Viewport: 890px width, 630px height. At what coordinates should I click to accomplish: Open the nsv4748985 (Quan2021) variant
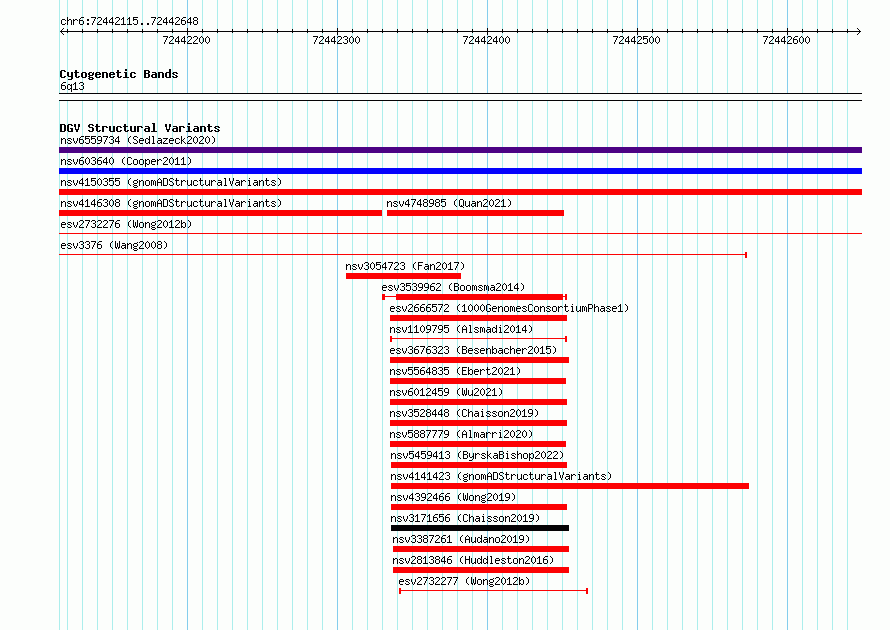pyautogui.click(x=475, y=213)
